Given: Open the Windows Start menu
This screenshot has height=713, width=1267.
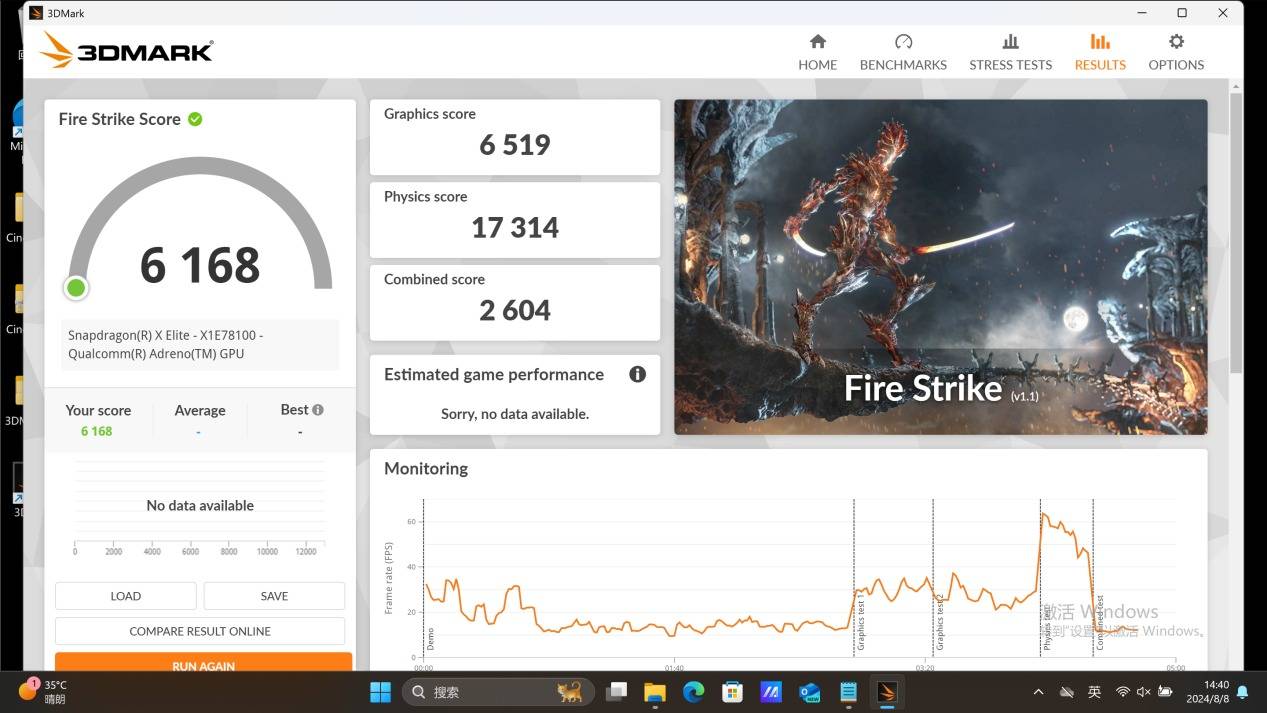Looking at the screenshot, I should coord(380,692).
